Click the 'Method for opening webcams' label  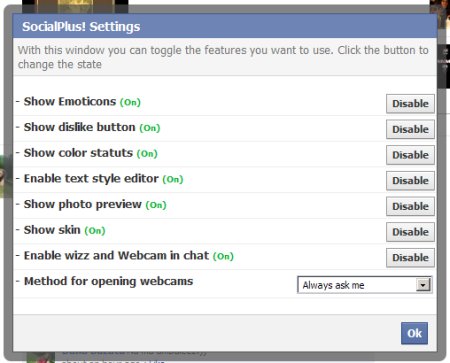point(108,281)
